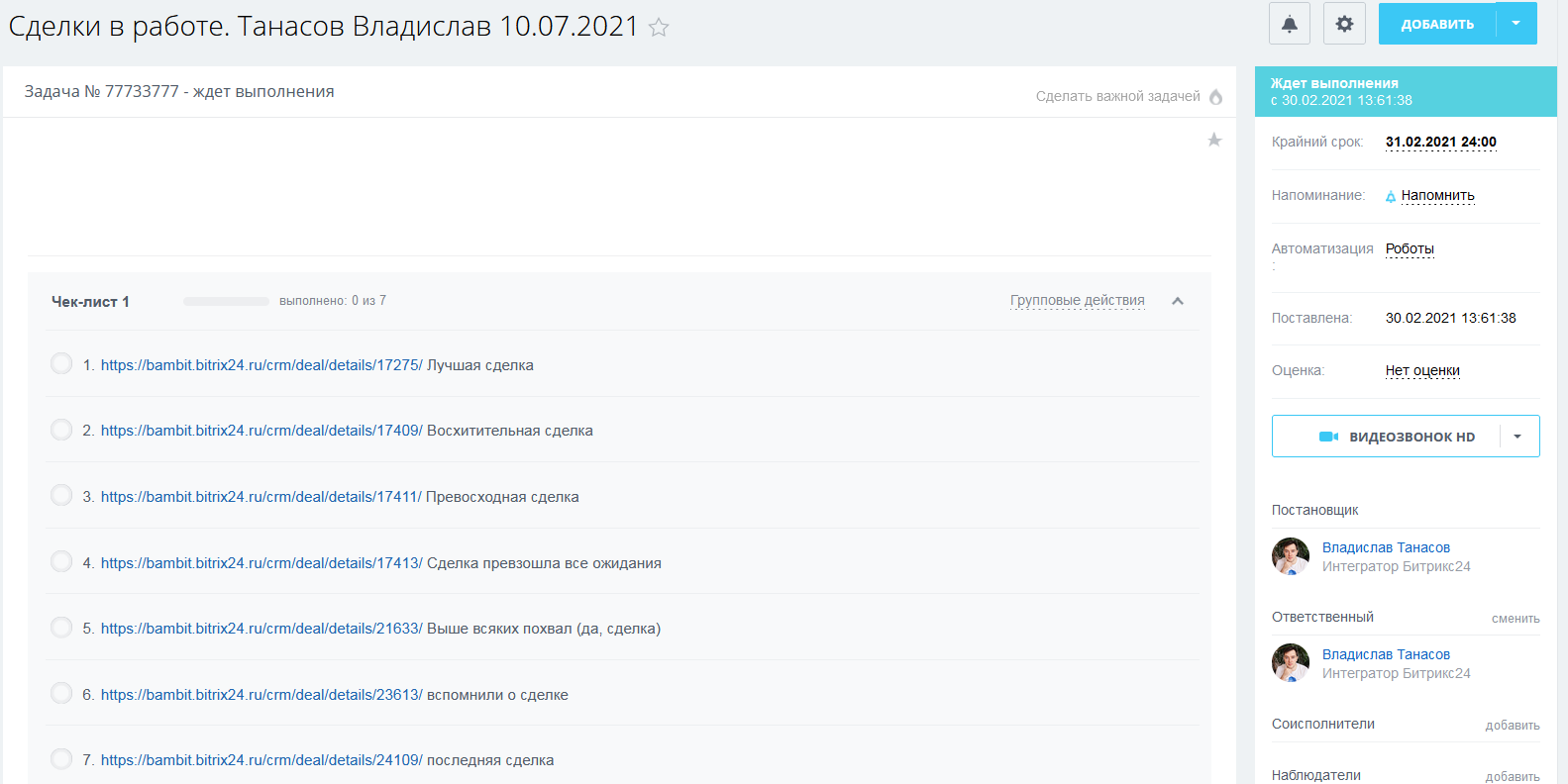The height and width of the screenshot is (784, 1568).
Task: Click сменить next to Ответственный
Action: pos(1516,619)
